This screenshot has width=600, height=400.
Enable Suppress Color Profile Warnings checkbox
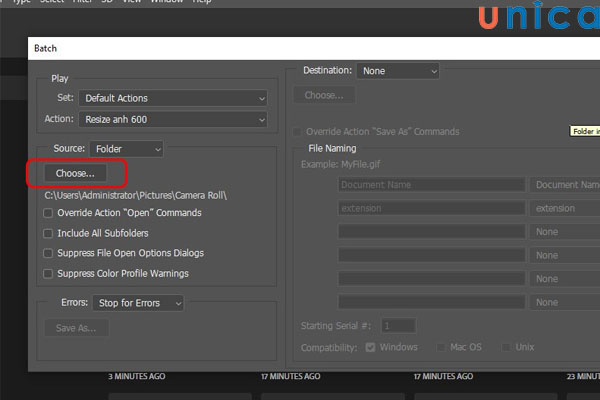(49, 273)
